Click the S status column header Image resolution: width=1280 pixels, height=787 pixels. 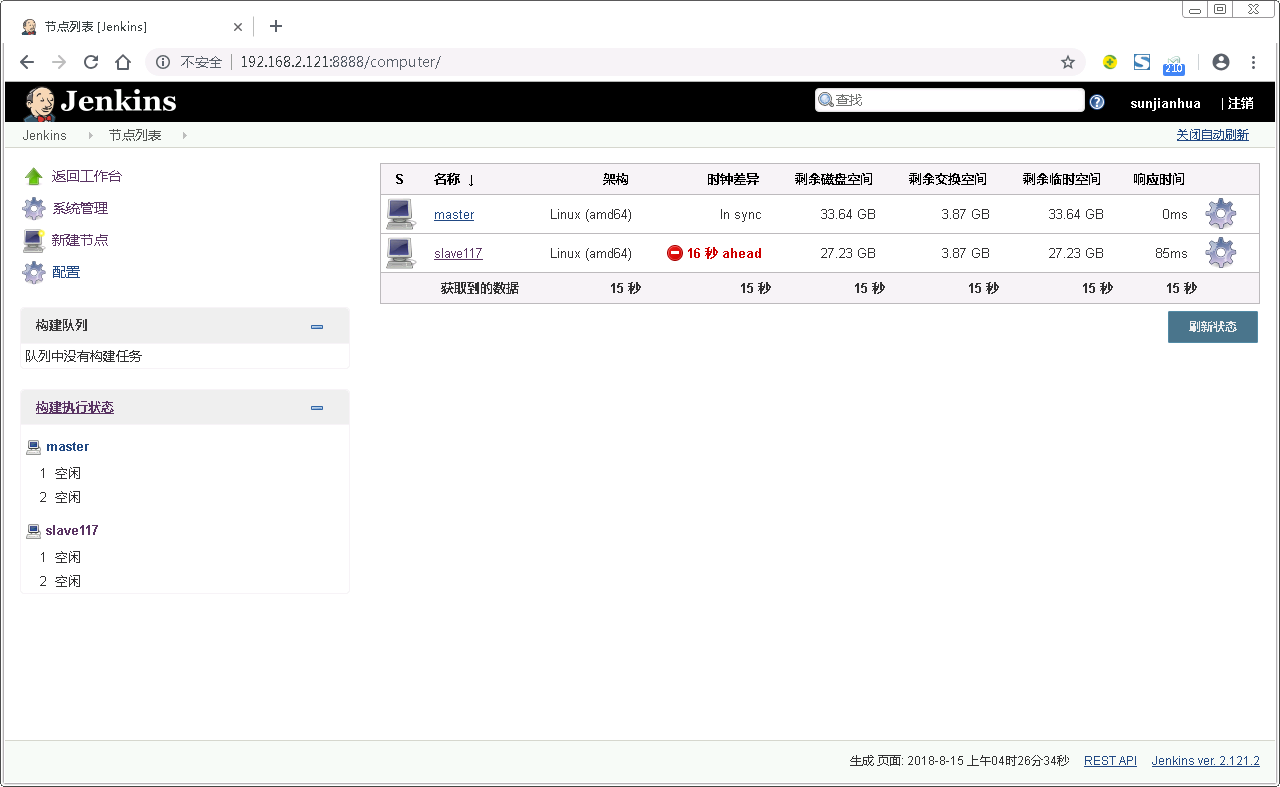click(399, 179)
